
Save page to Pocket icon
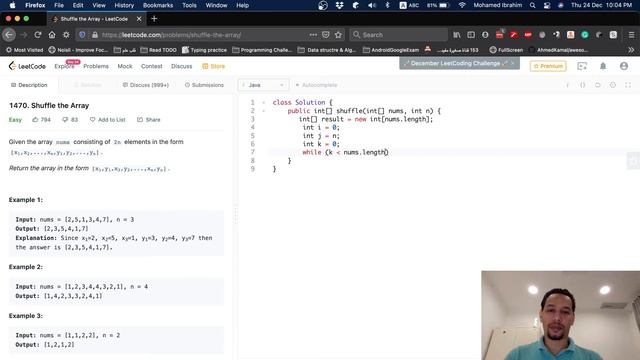point(326,35)
